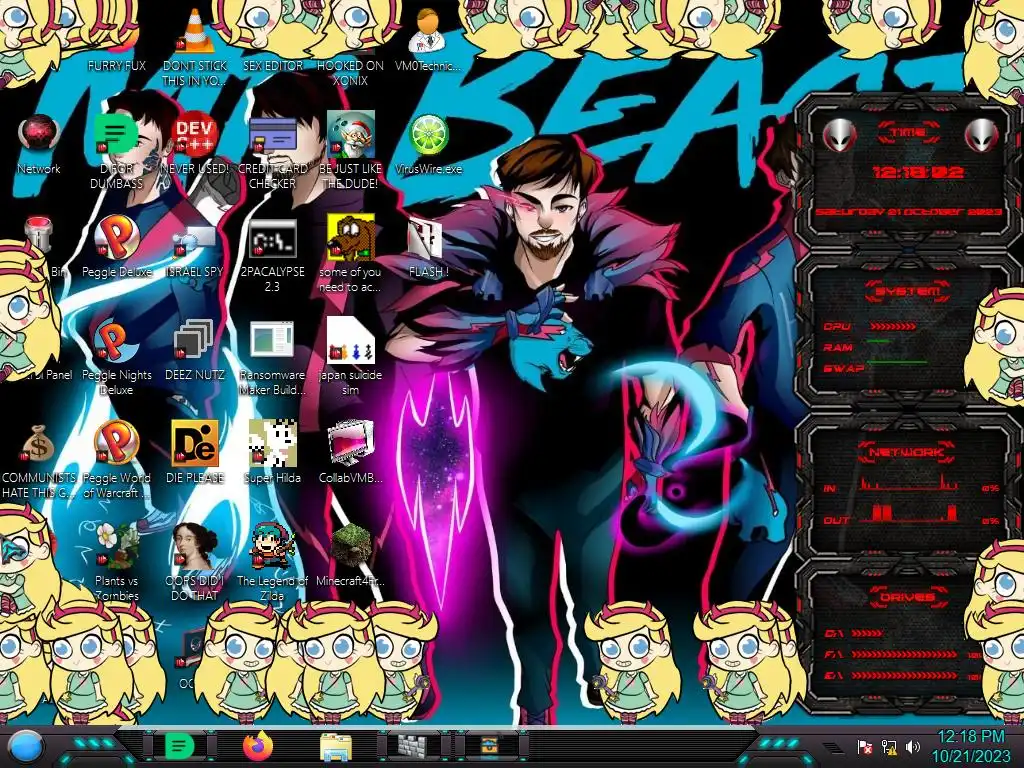Open the VLC cone desktop shortcut
This screenshot has height=768, width=1024.
[195, 31]
